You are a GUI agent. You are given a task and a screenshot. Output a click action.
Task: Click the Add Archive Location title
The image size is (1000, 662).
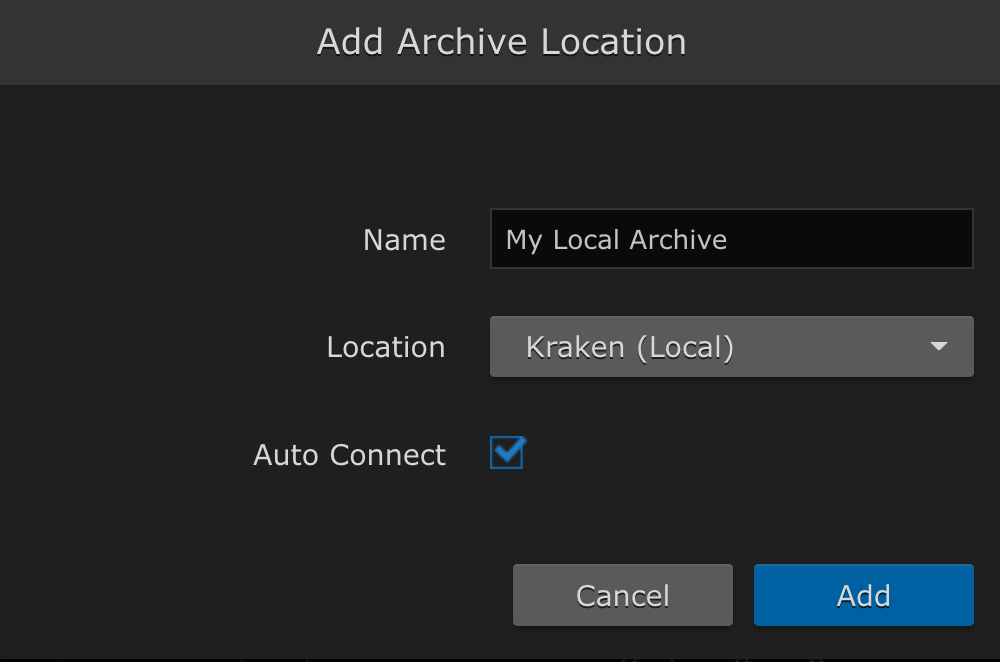[x=501, y=42]
